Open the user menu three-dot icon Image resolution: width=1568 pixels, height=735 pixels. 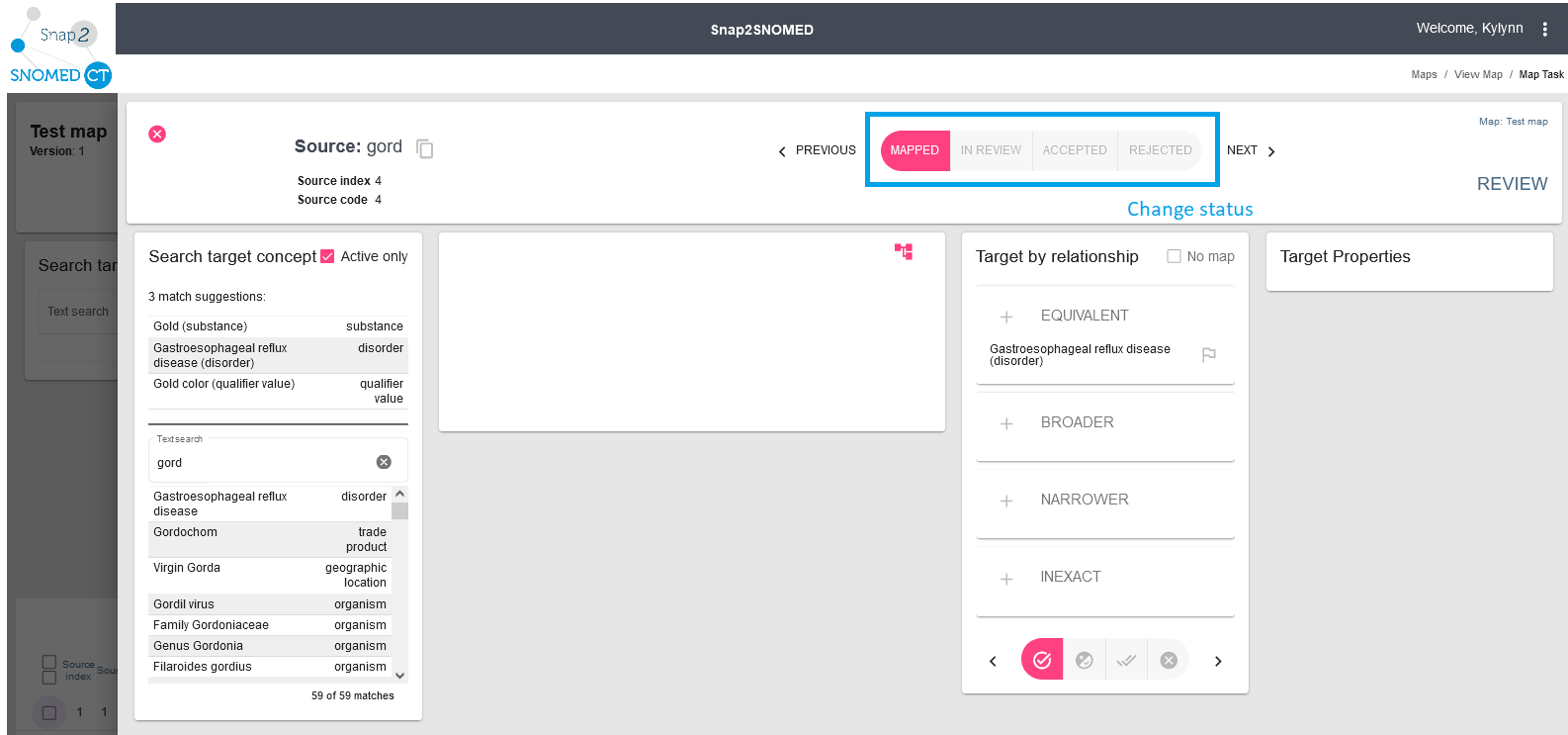point(1544,29)
